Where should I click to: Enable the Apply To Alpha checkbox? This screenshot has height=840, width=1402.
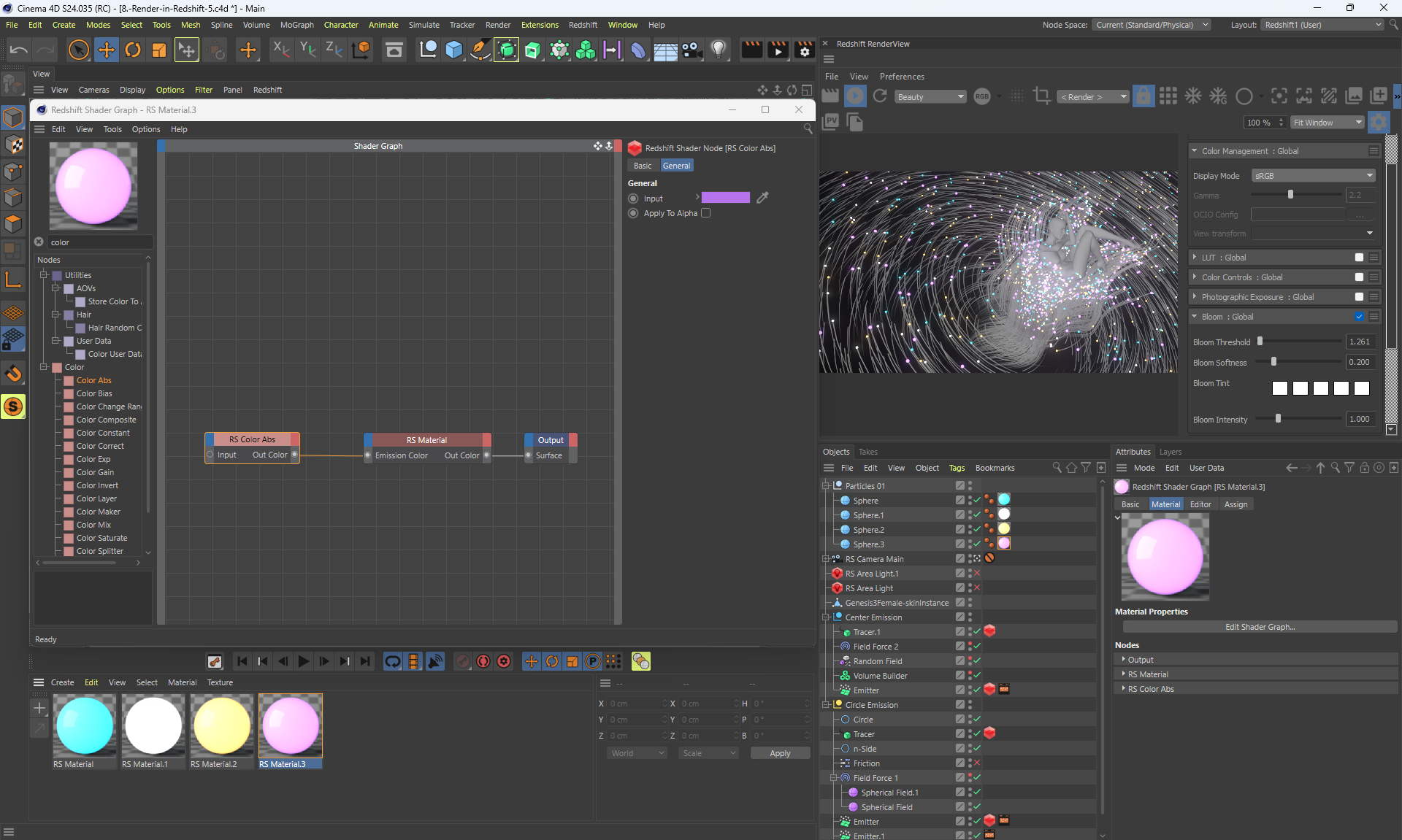point(705,213)
